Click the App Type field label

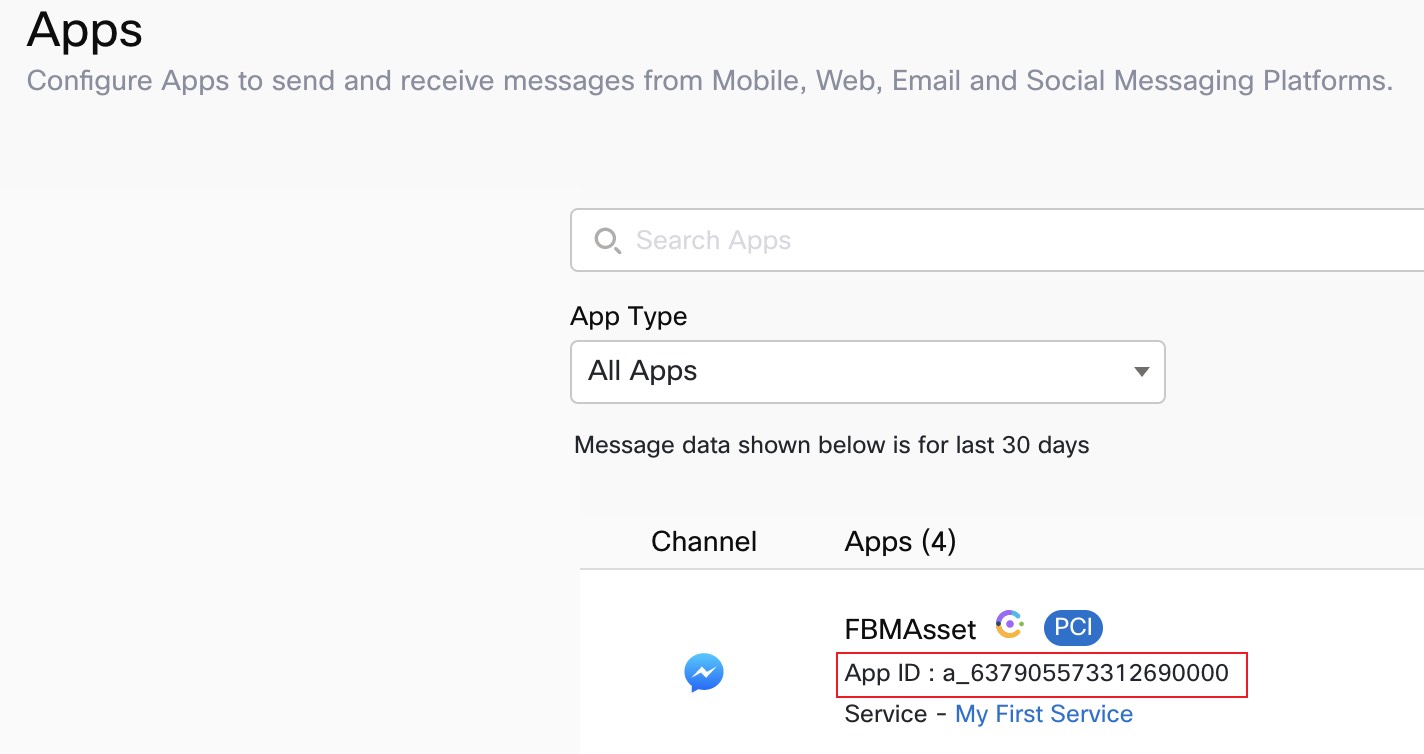629,317
